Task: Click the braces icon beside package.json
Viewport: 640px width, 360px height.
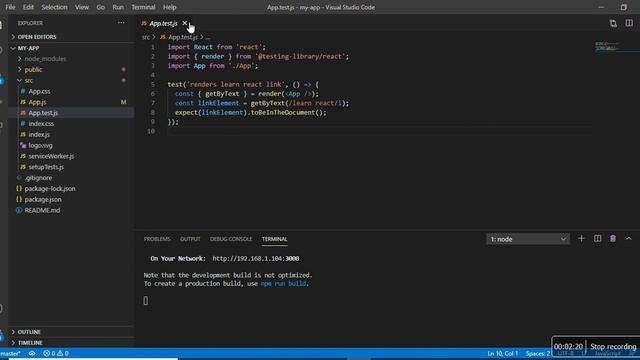Action: point(19,199)
